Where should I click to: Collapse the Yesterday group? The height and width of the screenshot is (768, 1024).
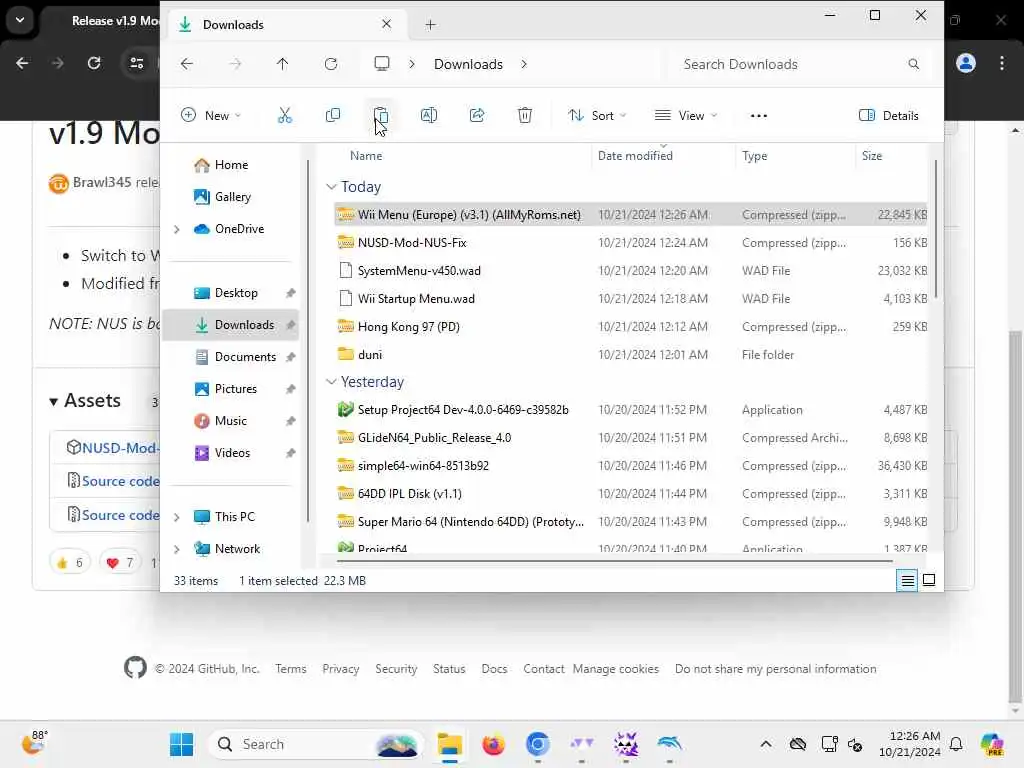pos(331,381)
